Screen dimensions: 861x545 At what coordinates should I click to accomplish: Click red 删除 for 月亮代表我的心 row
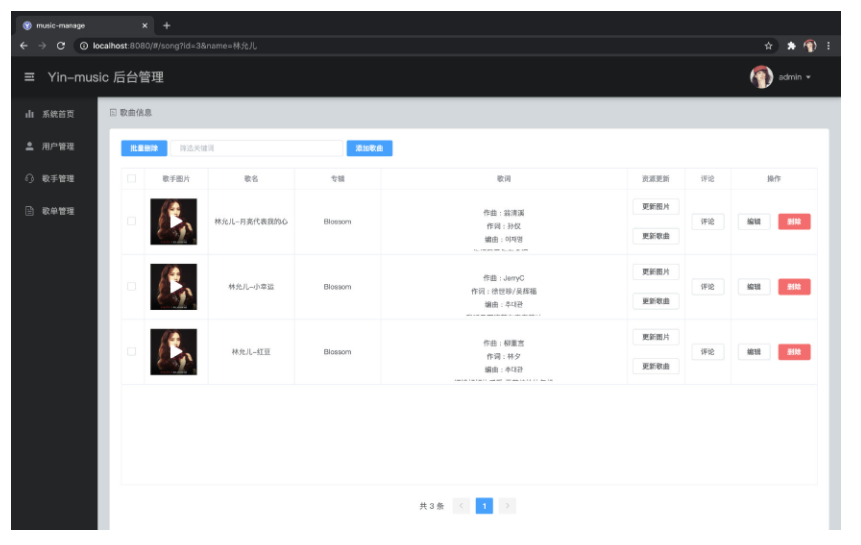point(794,222)
